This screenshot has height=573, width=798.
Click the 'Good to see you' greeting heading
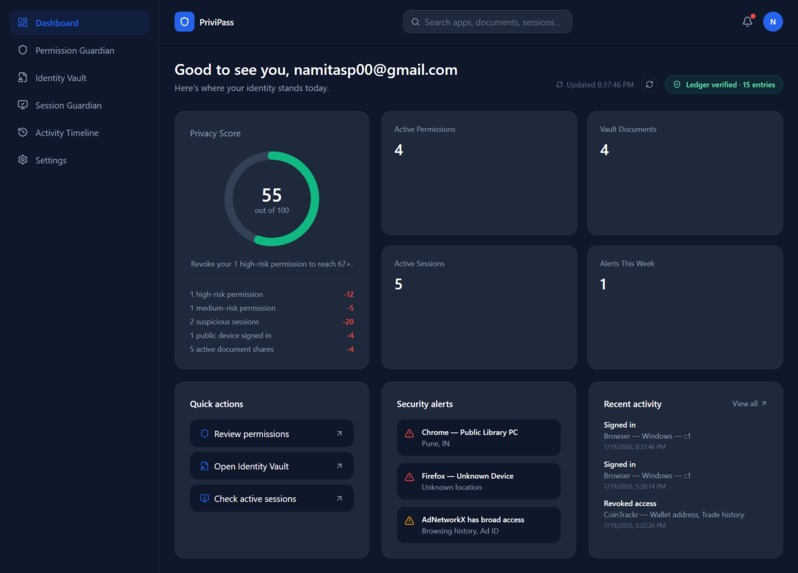tap(316, 70)
